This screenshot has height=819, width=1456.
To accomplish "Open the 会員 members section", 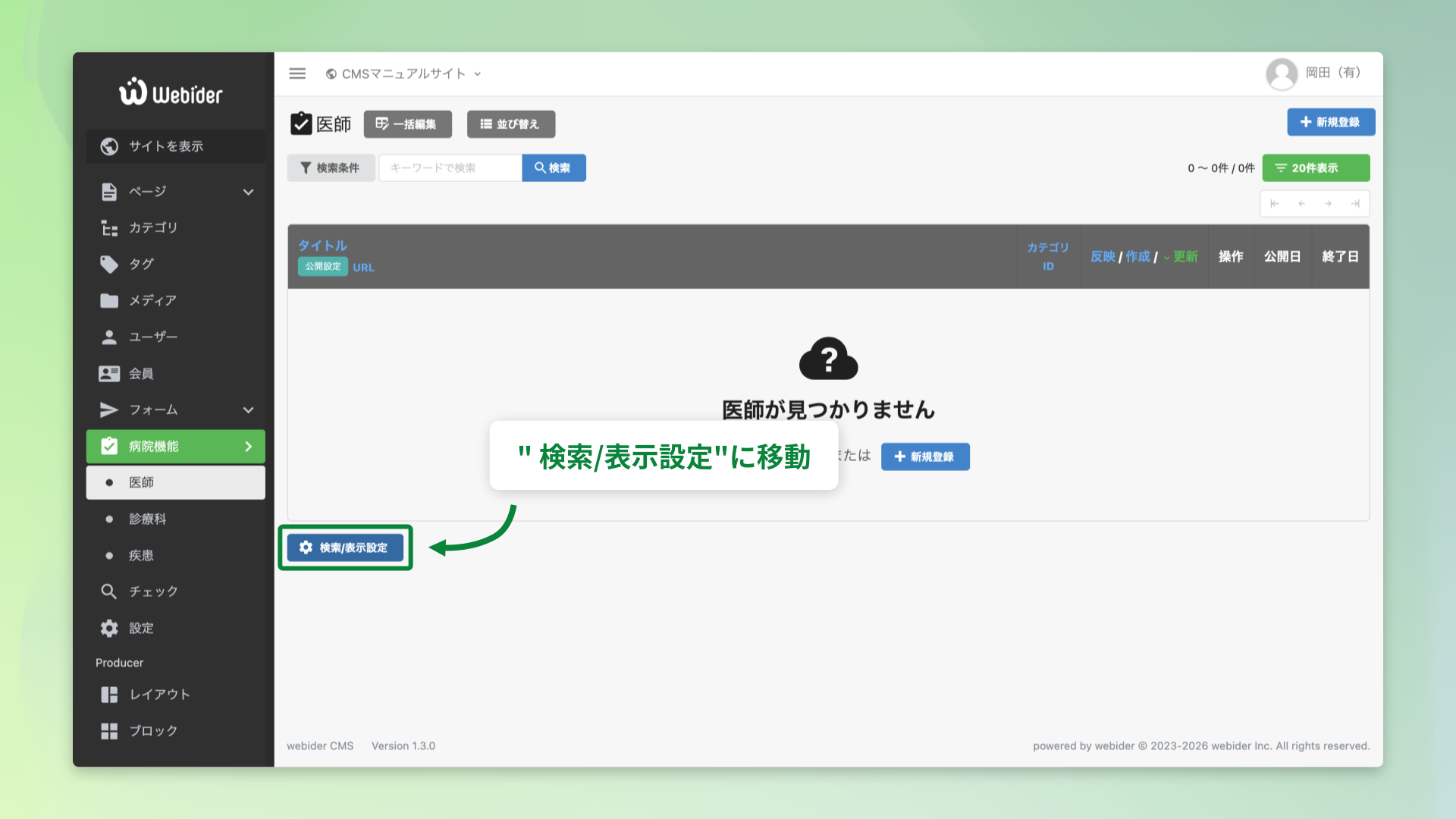I will (141, 373).
